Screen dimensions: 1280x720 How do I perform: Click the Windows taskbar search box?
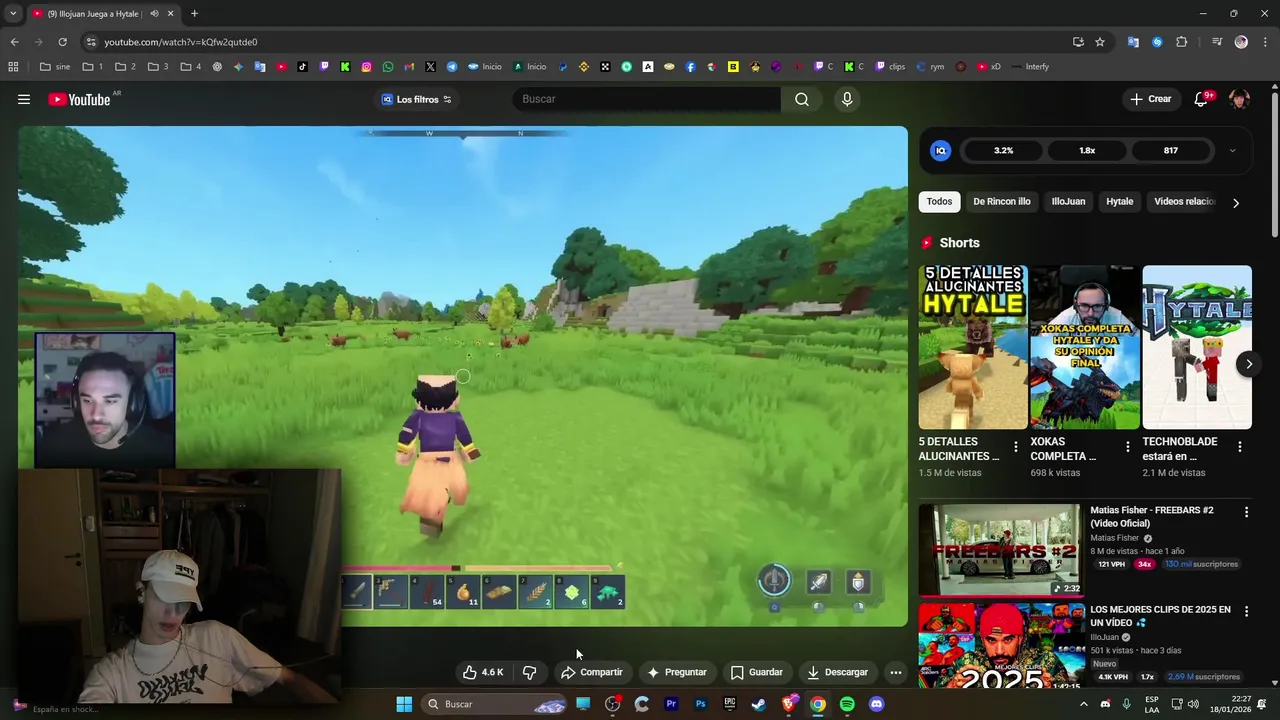(x=496, y=704)
